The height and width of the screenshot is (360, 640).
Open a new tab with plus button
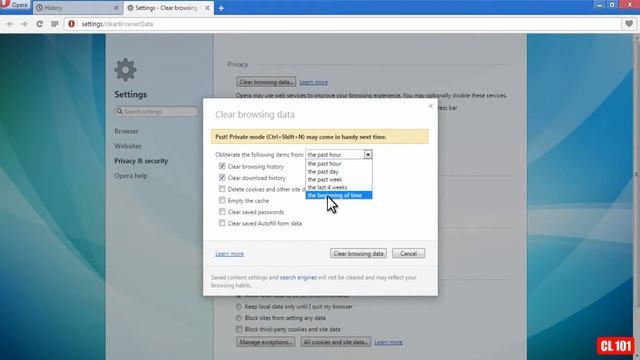(221, 8)
